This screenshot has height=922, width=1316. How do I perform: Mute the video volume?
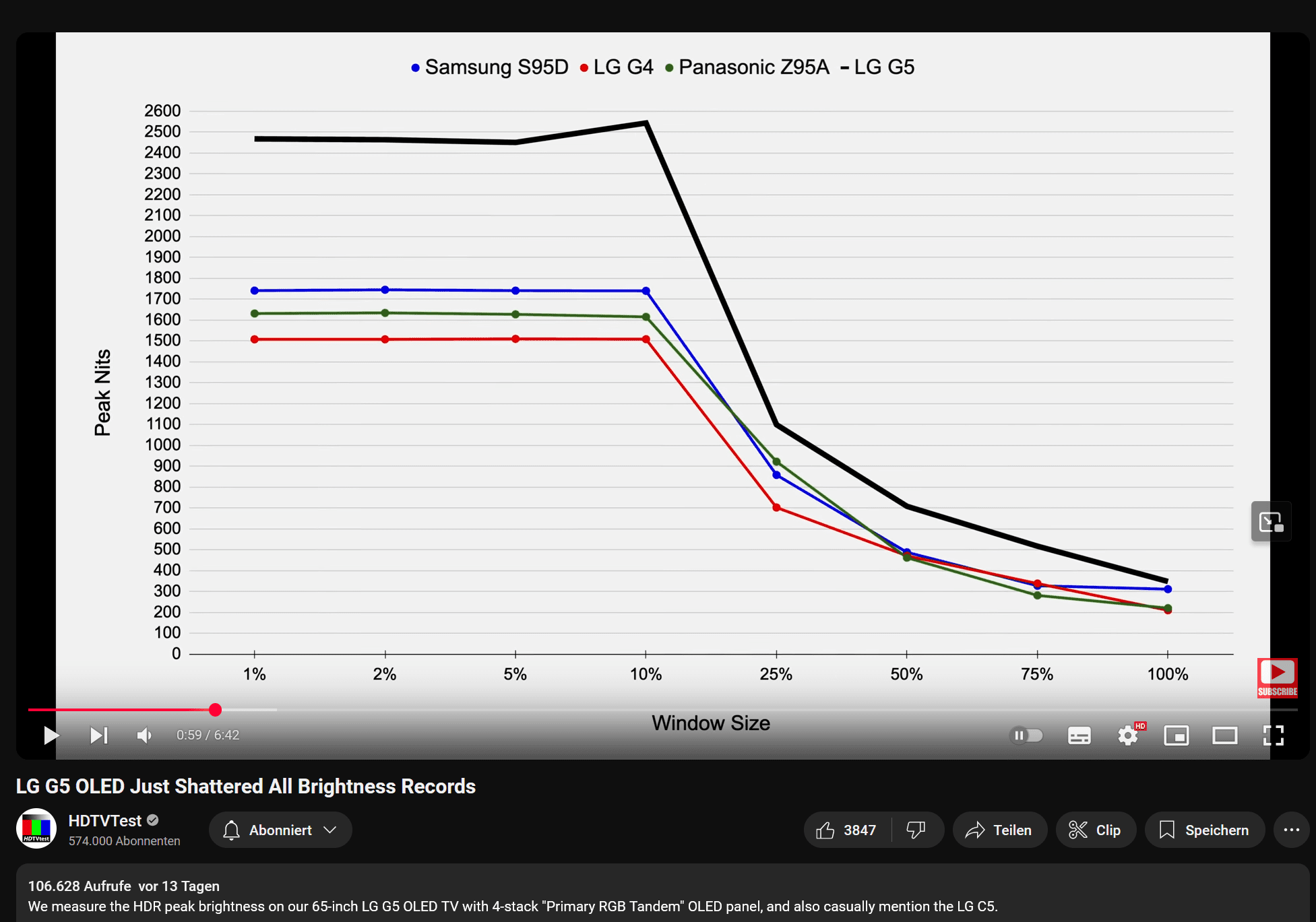coord(144,735)
